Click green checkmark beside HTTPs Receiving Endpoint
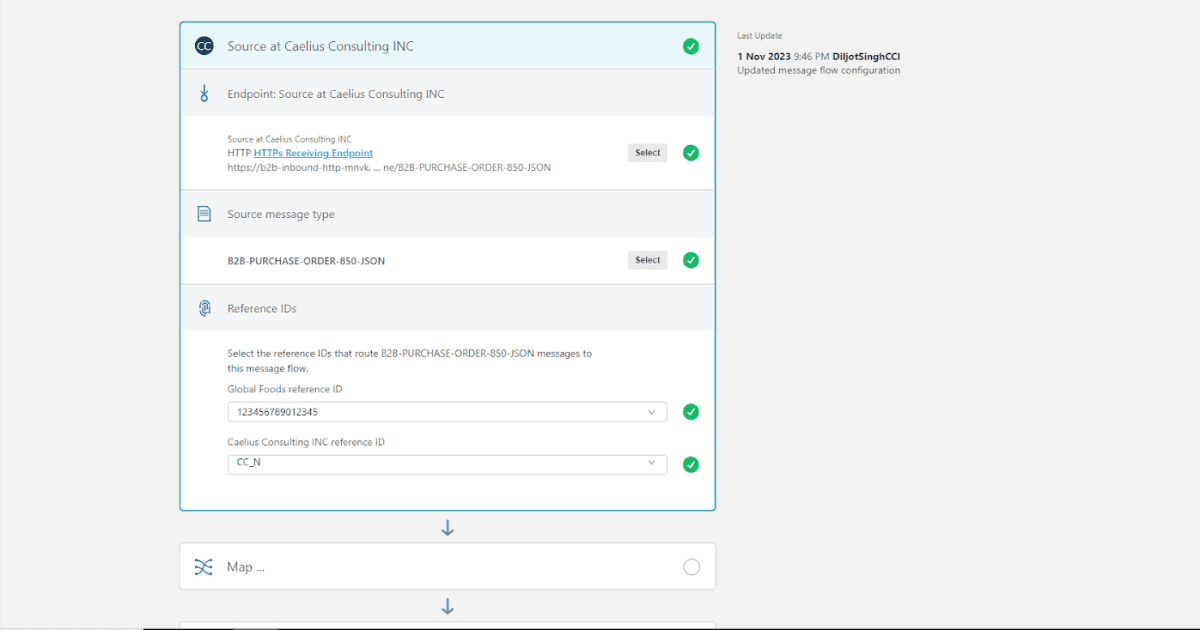The image size is (1200, 630). click(691, 153)
